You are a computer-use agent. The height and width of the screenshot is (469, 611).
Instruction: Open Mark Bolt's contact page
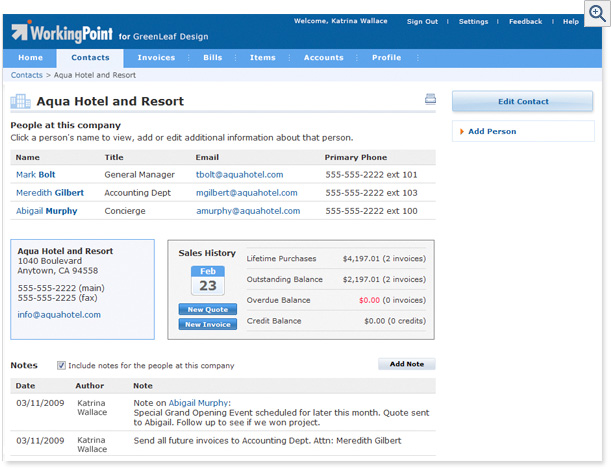tap(35, 175)
